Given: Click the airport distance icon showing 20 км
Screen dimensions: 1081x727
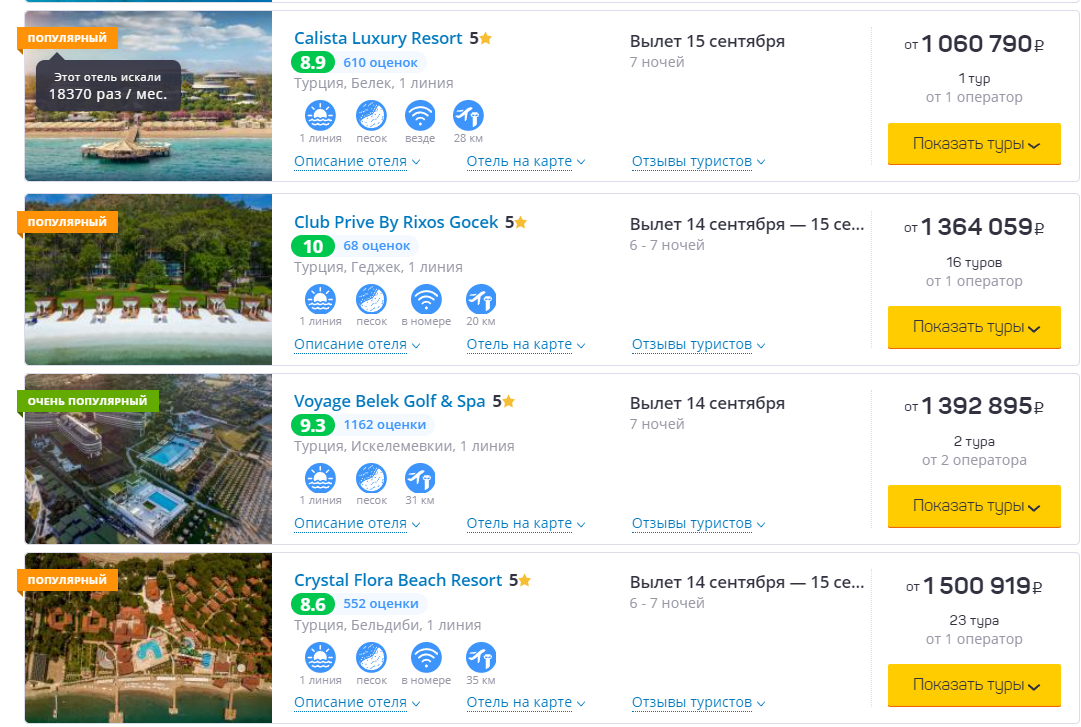Looking at the screenshot, I should pos(480,300).
